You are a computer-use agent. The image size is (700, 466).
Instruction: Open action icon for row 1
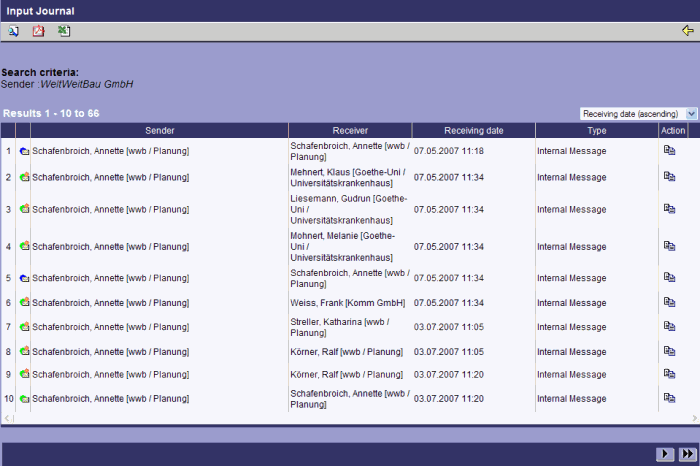(x=670, y=151)
